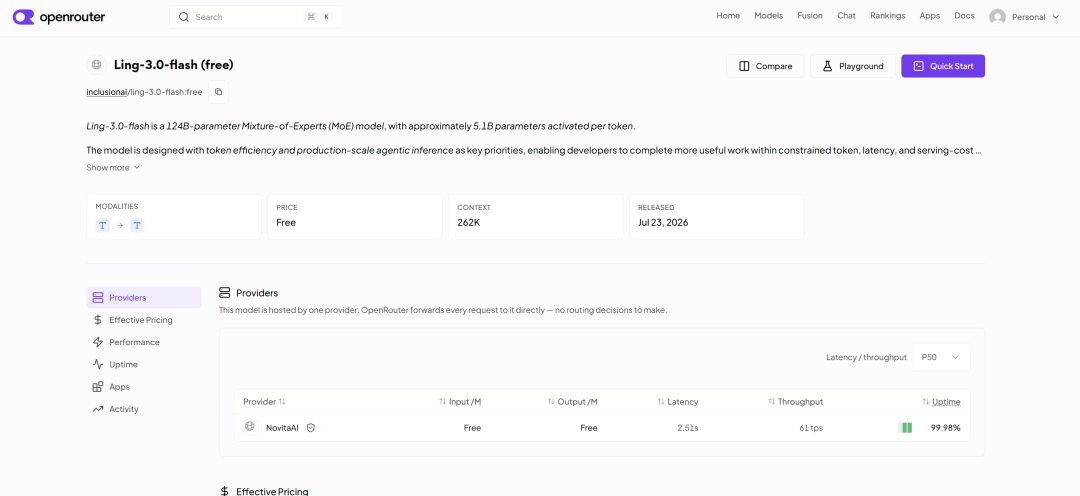The image size is (1080, 496).
Task: Sort providers by Latency column
Action: [x=678, y=402]
